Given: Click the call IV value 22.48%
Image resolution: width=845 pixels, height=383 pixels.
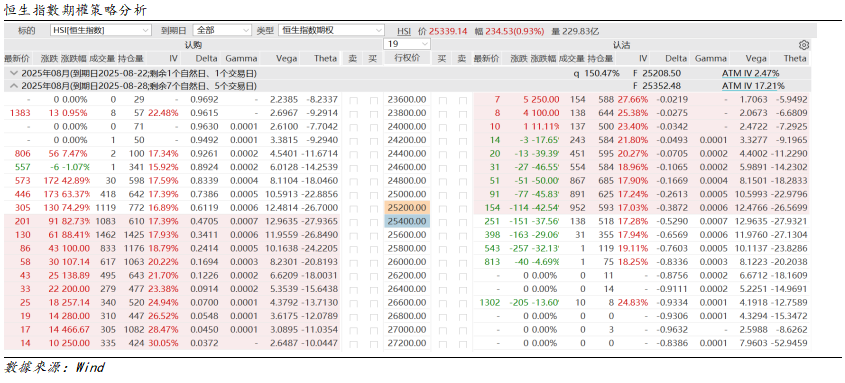Looking at the screenshot, I should tap(163, 113).
